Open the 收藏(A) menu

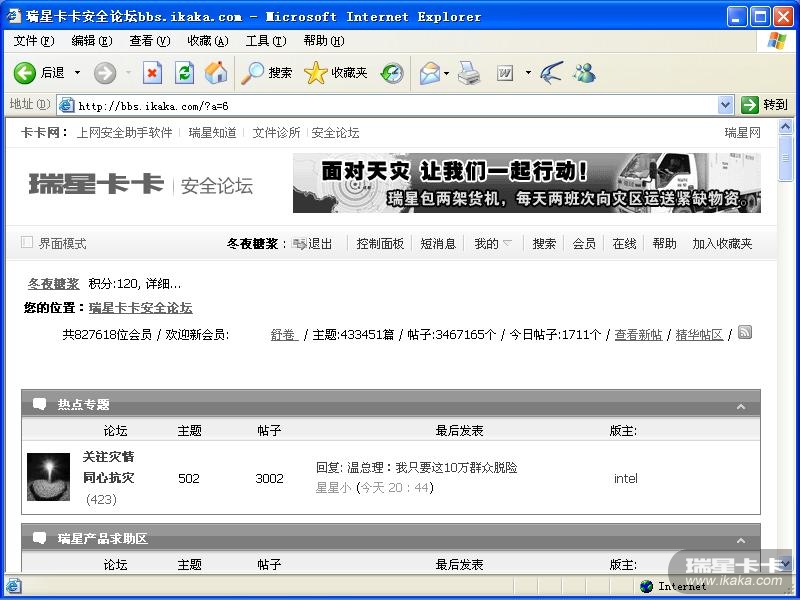point(208,41)
